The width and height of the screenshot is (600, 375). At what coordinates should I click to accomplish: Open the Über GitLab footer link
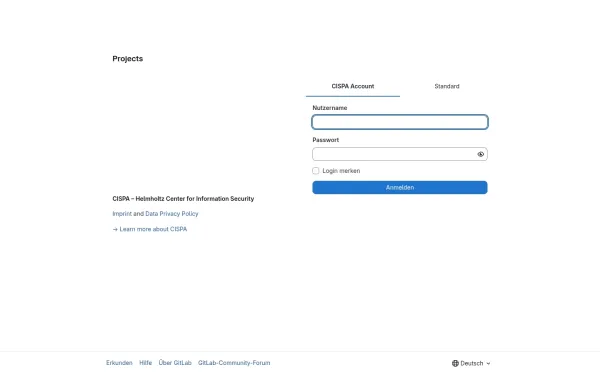(x=175, y=363)
